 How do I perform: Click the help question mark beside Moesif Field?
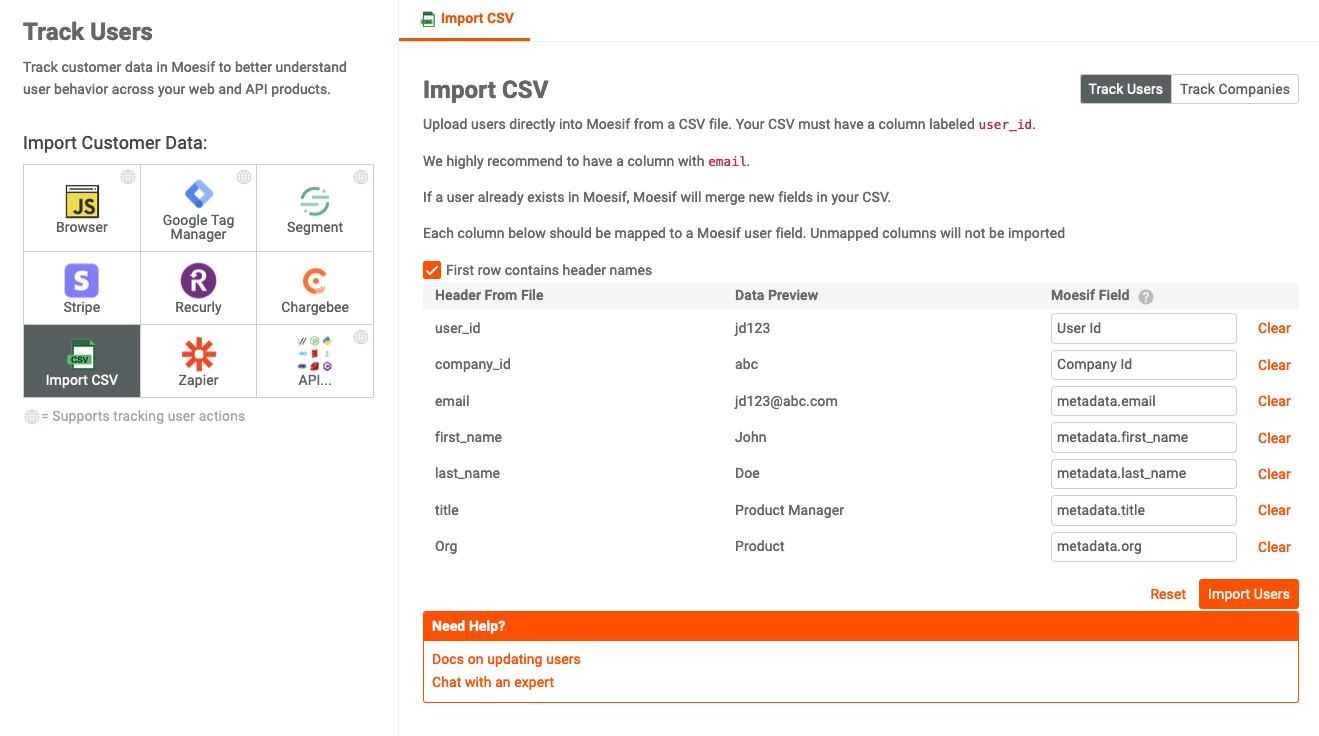[x=1145, y=296]
